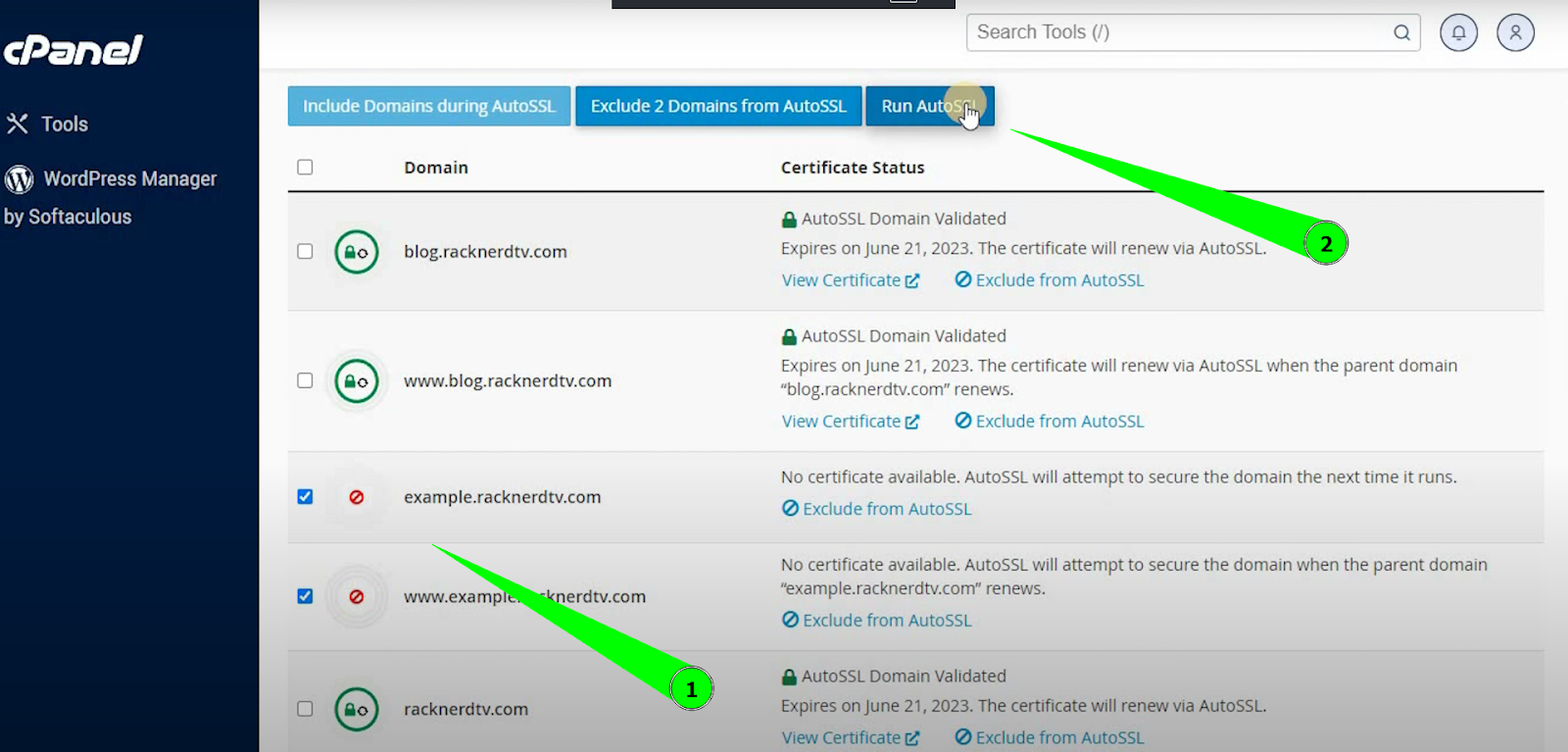Toggle the select-all domains checkbox
1568x752 pixels.
point(305,167)
